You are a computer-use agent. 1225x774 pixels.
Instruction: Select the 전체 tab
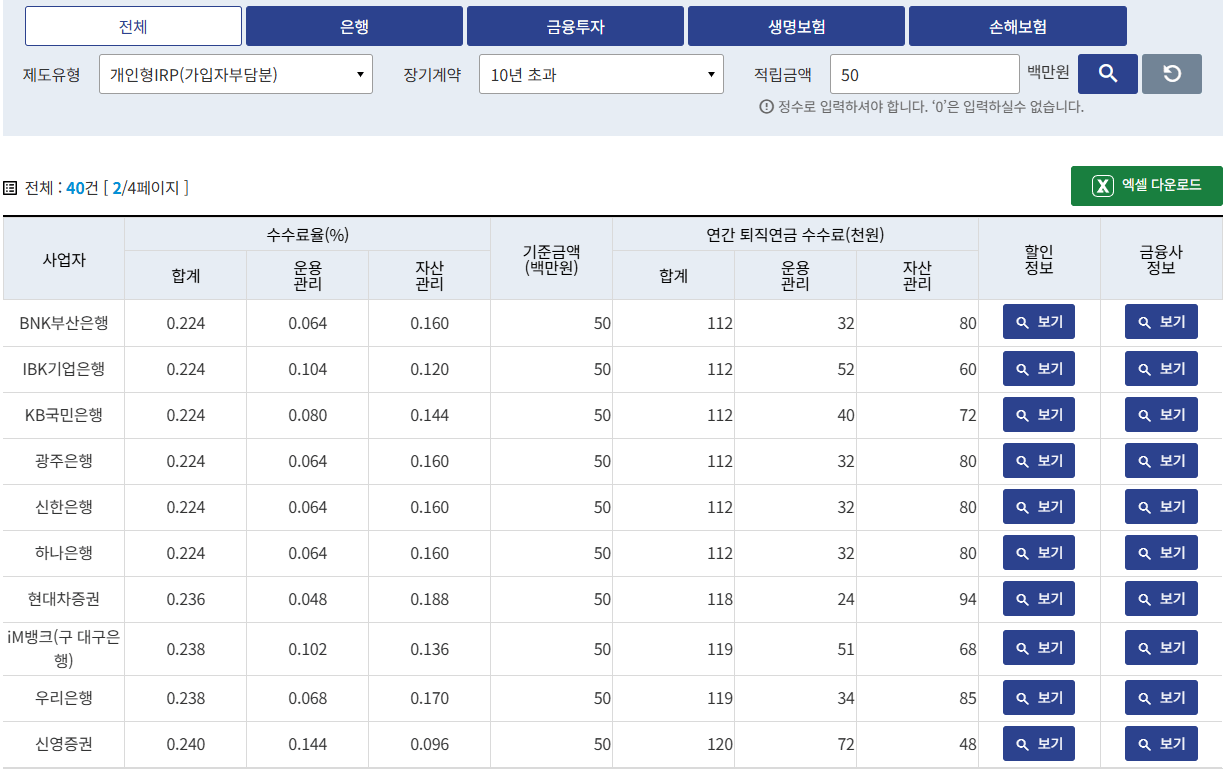point(133,26)
